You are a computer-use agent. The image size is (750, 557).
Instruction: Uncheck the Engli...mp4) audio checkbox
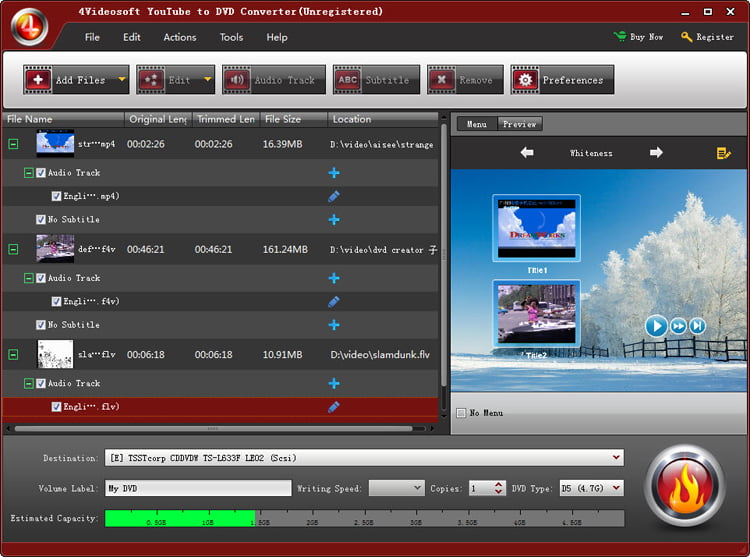pos(56,196)
